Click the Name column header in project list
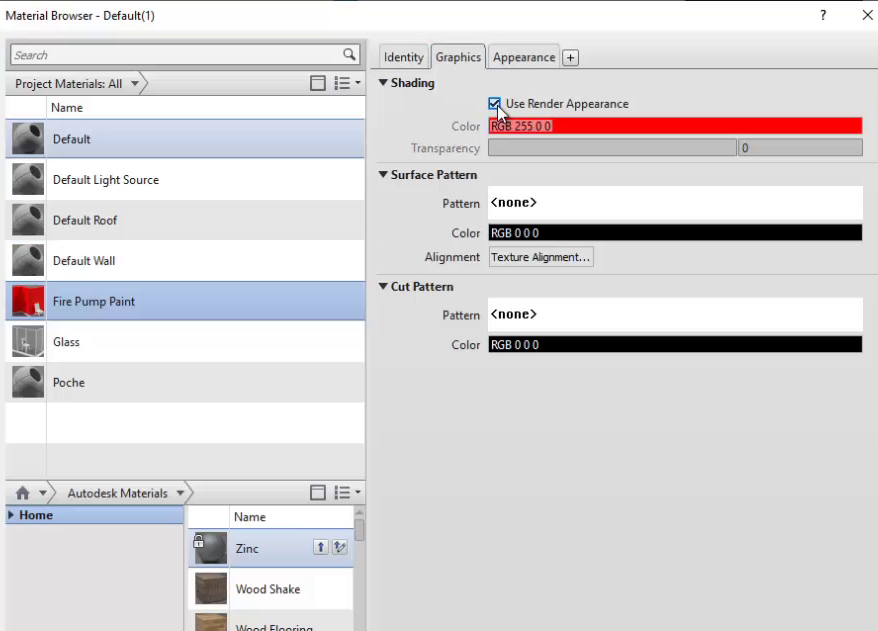 tap(205, 107)
